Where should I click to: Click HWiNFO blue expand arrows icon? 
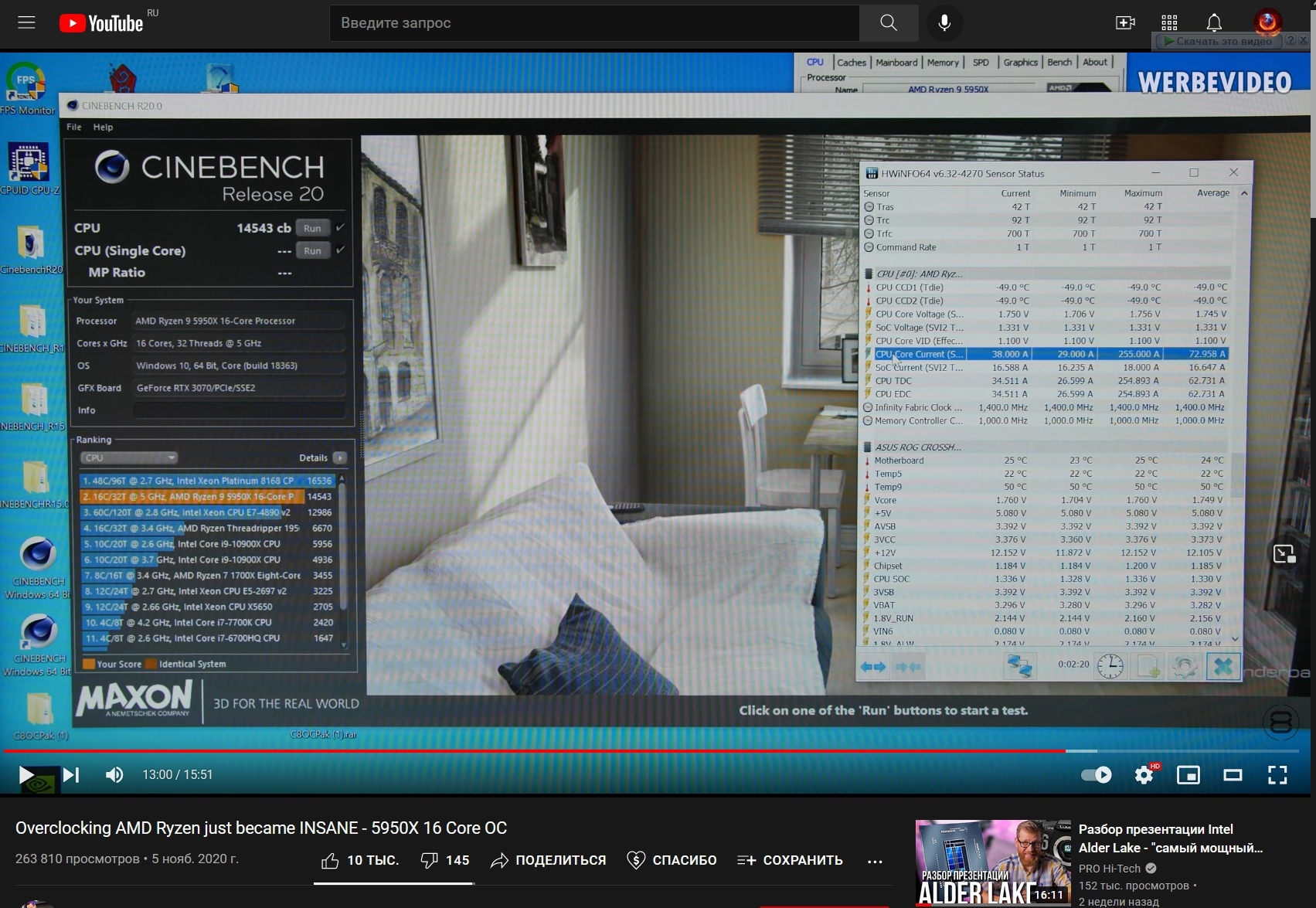873,666
